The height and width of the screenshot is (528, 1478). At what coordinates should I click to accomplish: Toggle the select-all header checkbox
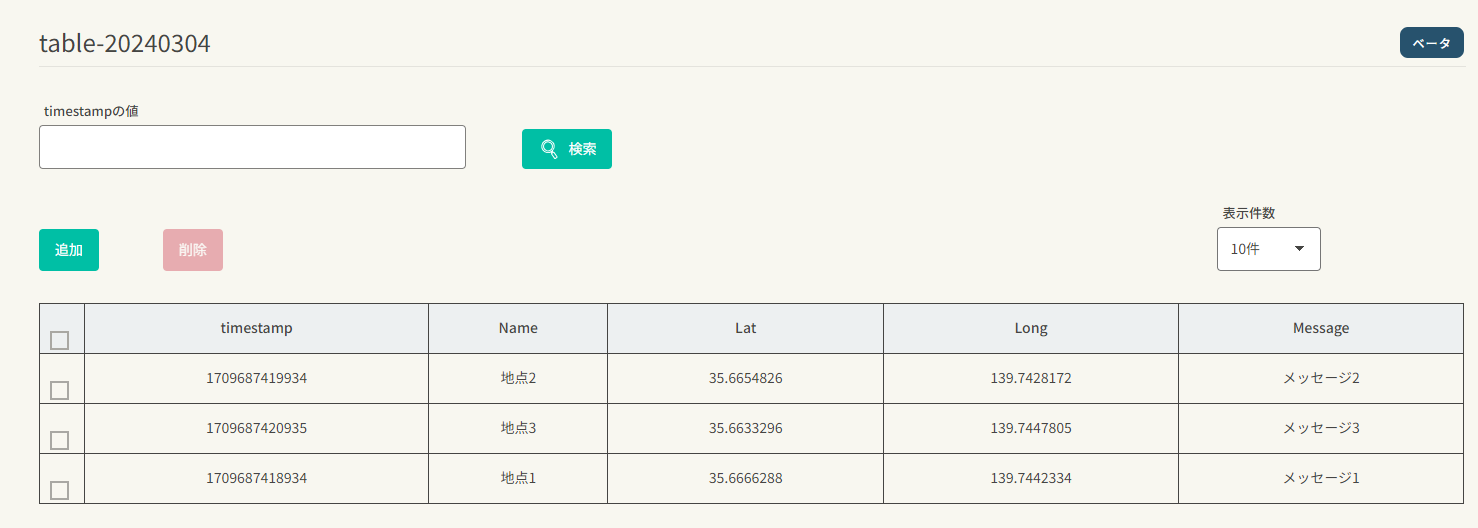pos(60,340)
